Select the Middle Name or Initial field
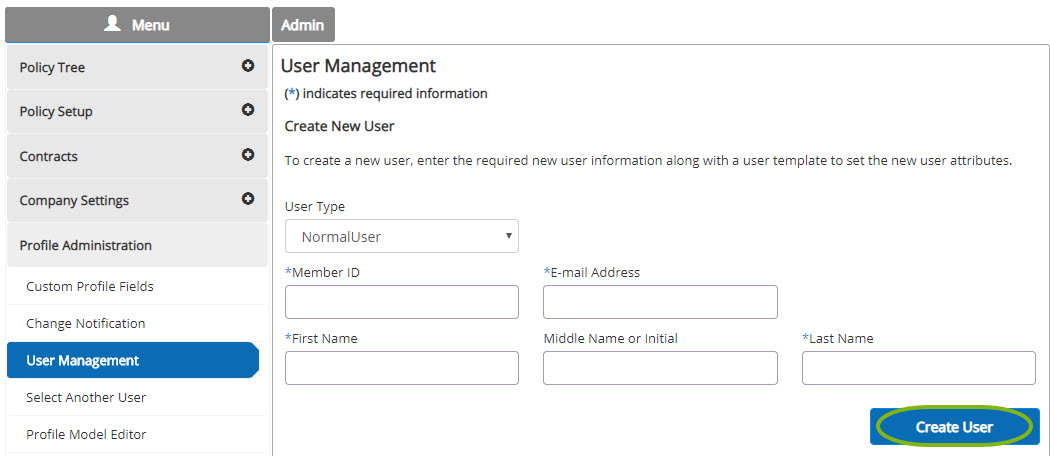 [659, 368]
